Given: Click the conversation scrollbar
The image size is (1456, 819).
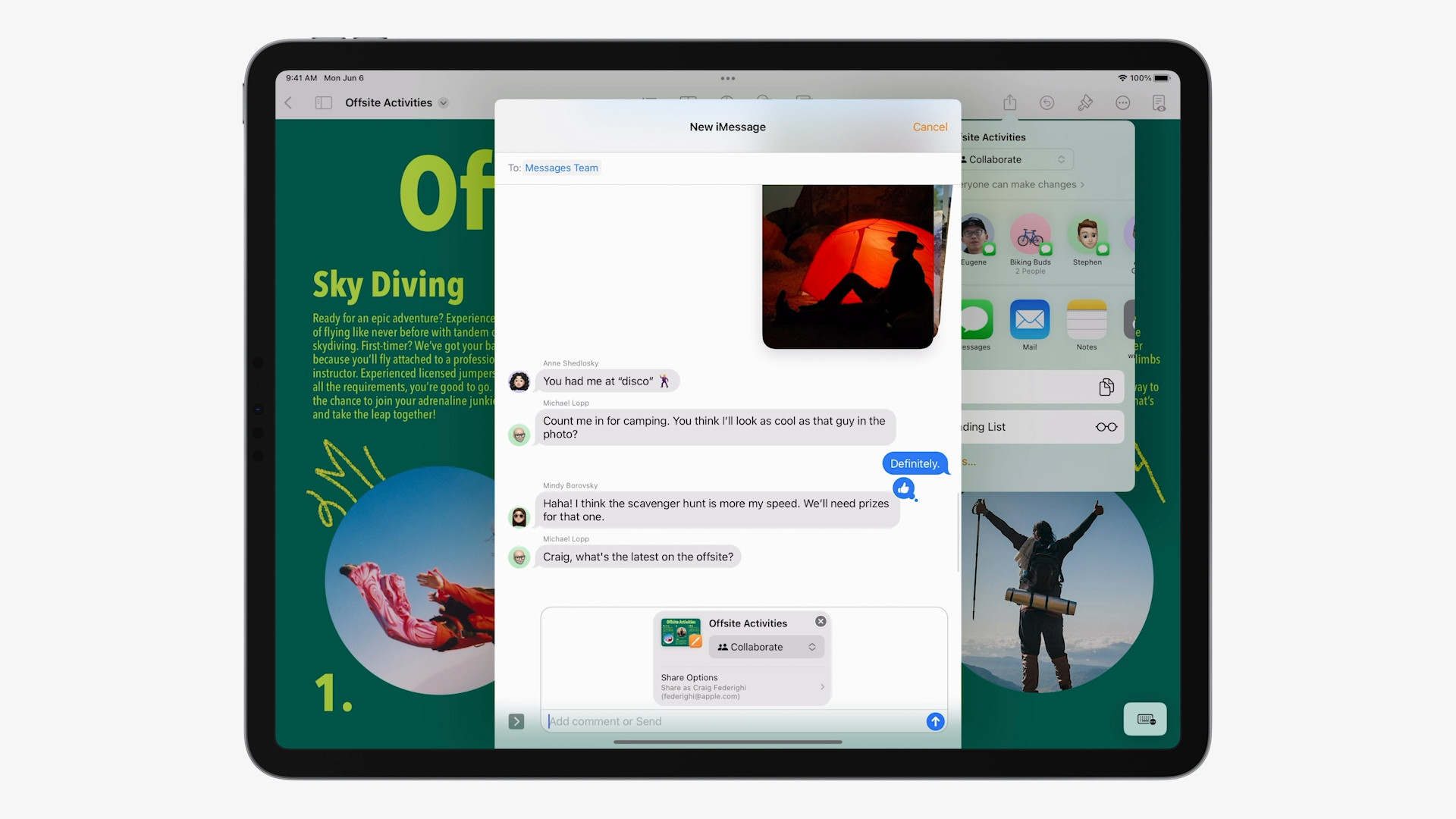Looking at the screenshot, I should (958, 532).
